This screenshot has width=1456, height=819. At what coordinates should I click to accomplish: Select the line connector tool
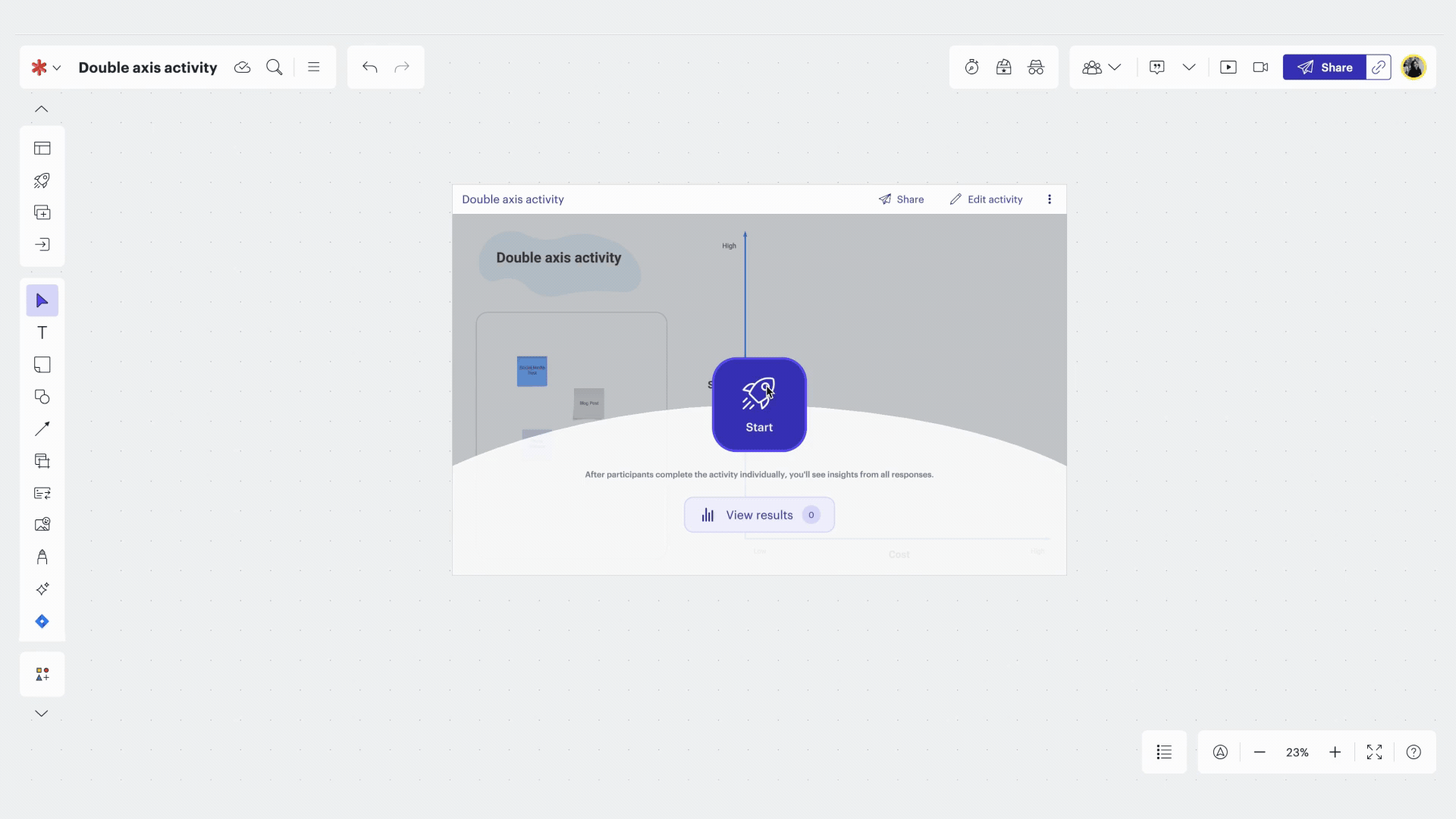click(x=42, y=429)
